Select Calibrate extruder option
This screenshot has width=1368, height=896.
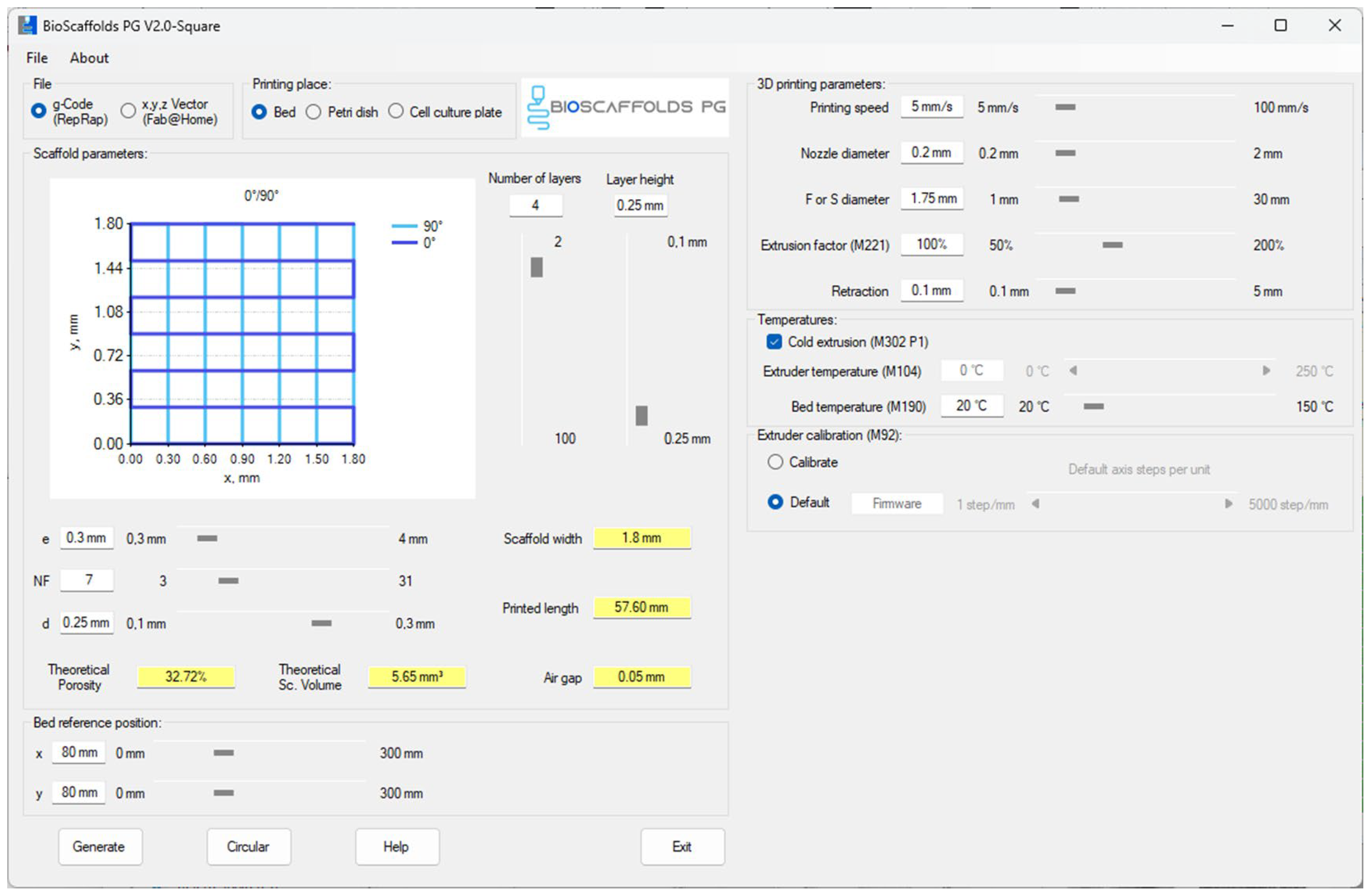click(x=775, y=462)
